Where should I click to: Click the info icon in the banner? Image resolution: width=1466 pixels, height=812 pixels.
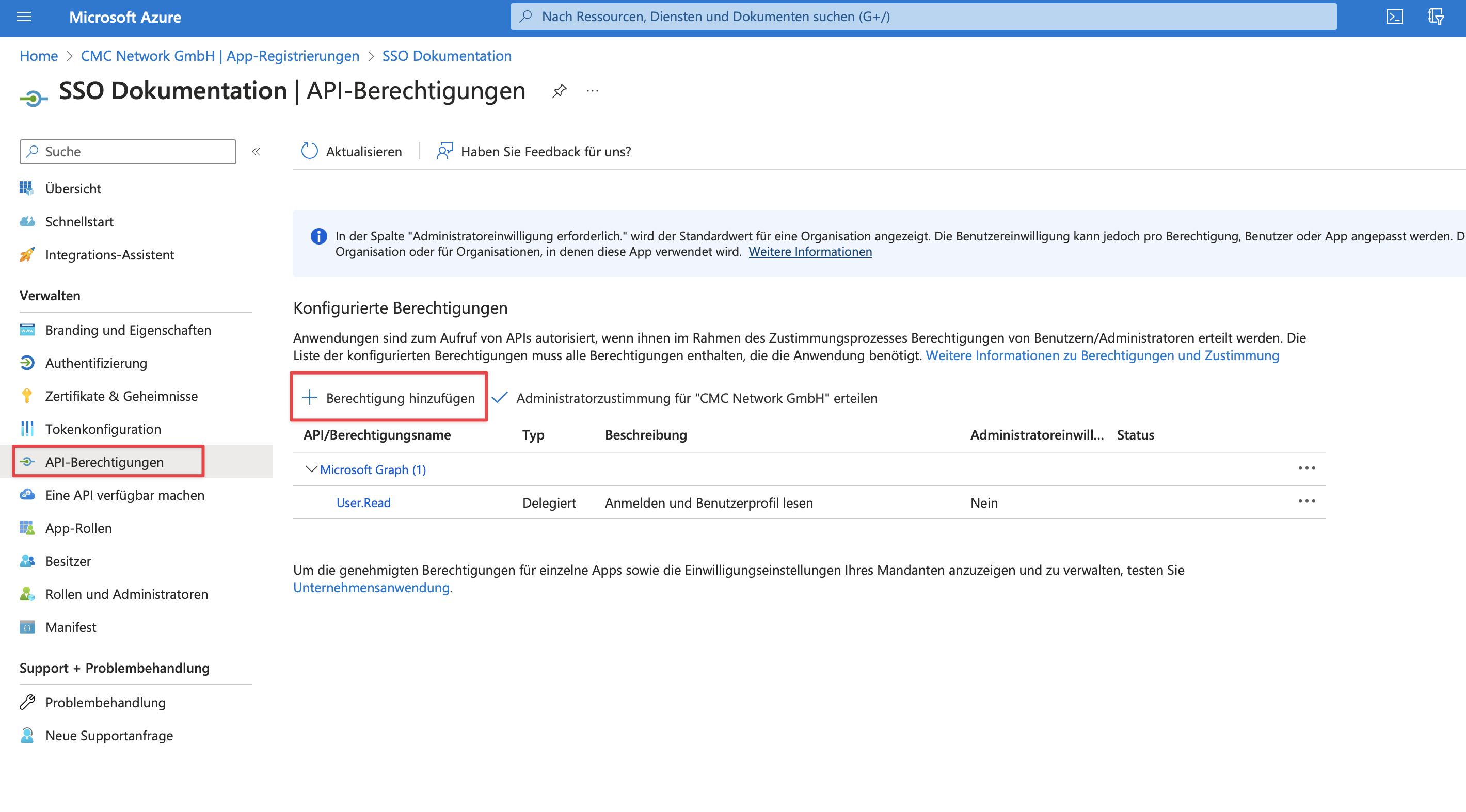point(318,237)
